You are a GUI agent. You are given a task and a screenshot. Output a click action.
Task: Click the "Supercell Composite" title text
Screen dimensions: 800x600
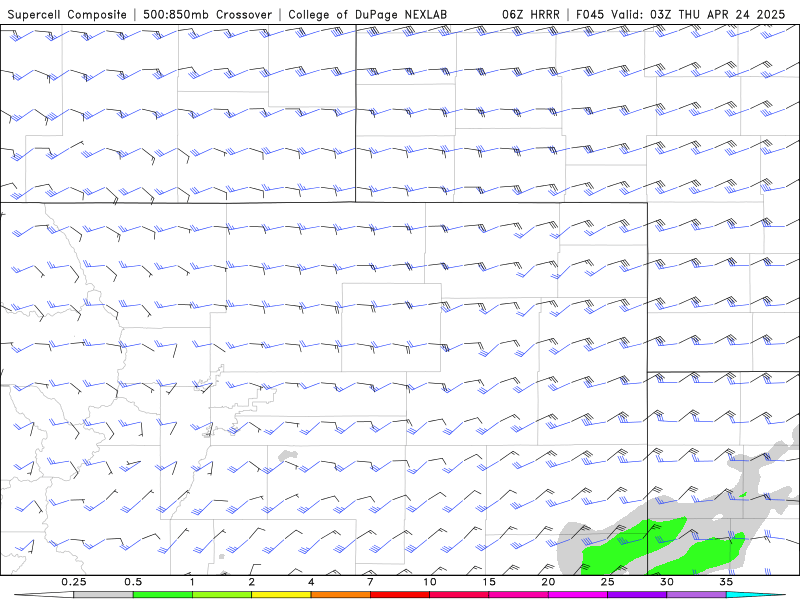(x=67, y=15)
